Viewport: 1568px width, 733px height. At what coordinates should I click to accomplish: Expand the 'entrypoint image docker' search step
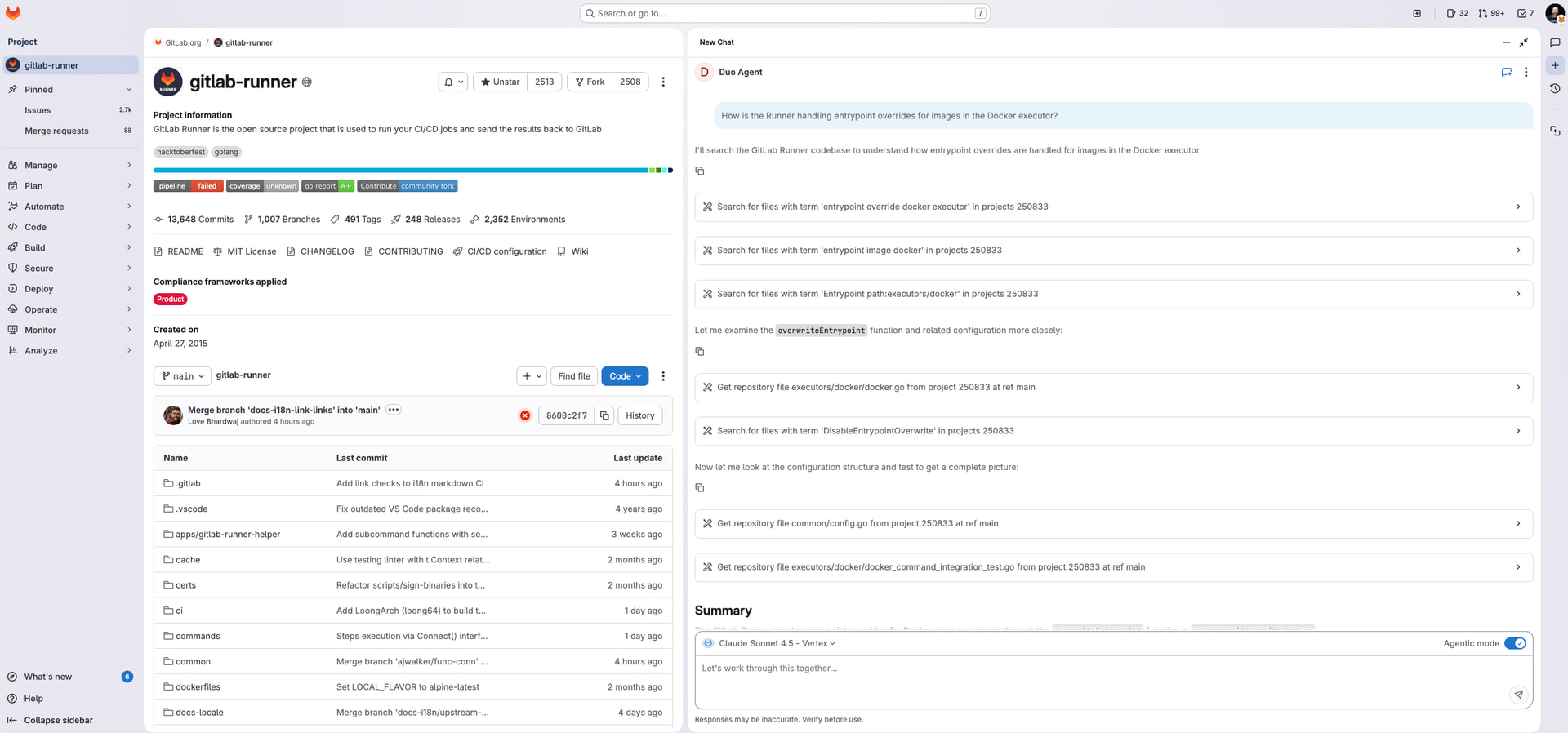1113,251
